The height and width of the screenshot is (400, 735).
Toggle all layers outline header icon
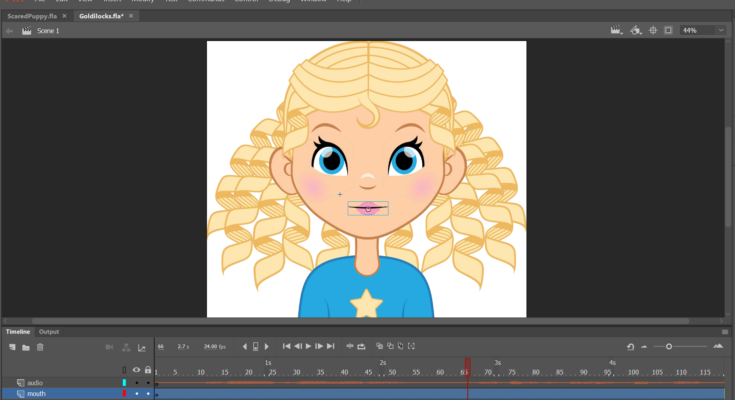[124, 370]
